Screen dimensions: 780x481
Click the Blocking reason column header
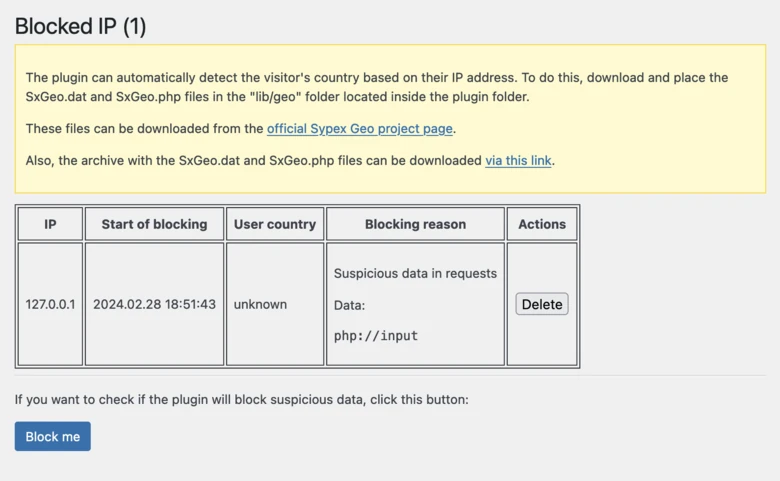[415, 224]
